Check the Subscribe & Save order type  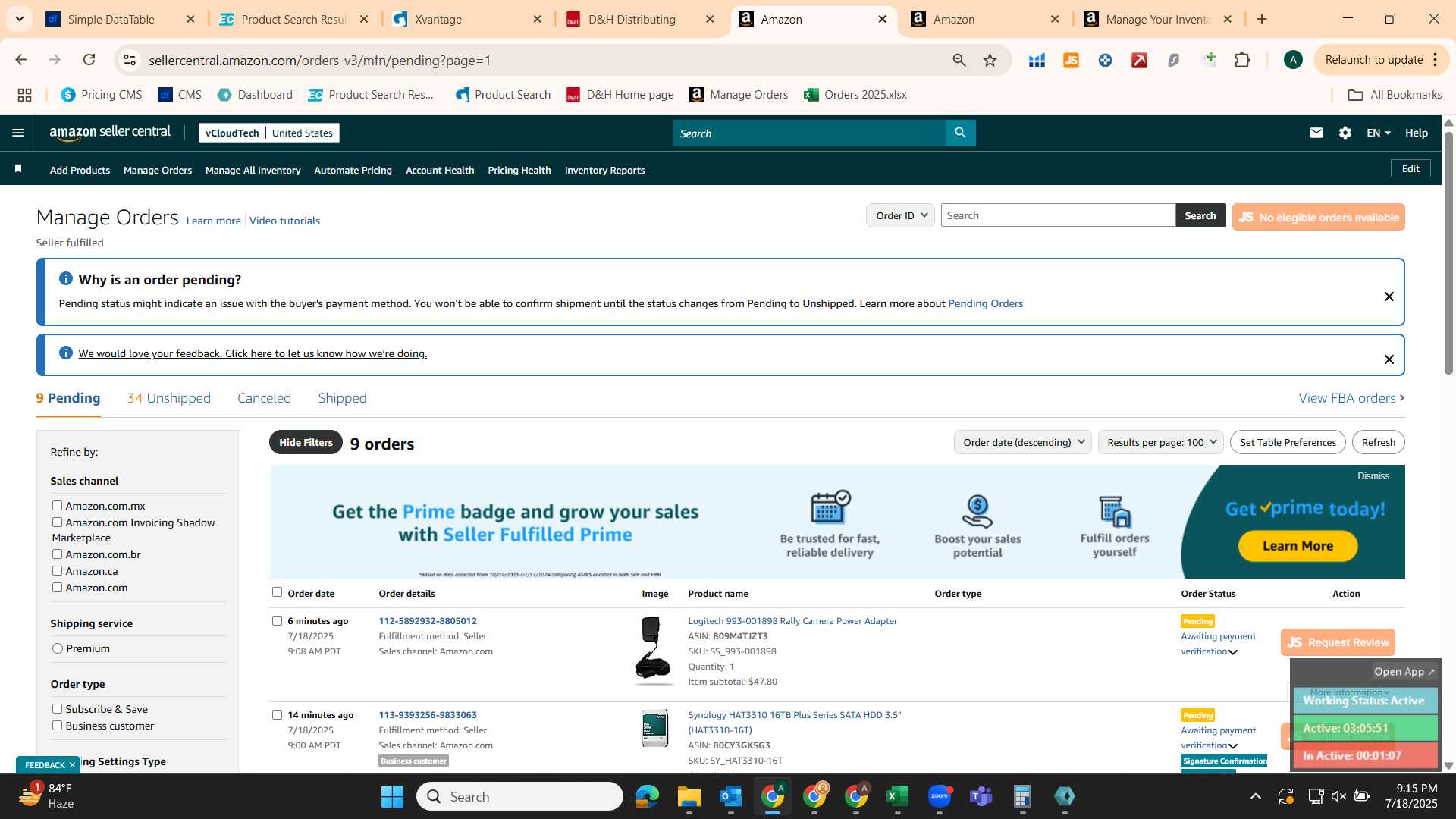coord(57,708)
